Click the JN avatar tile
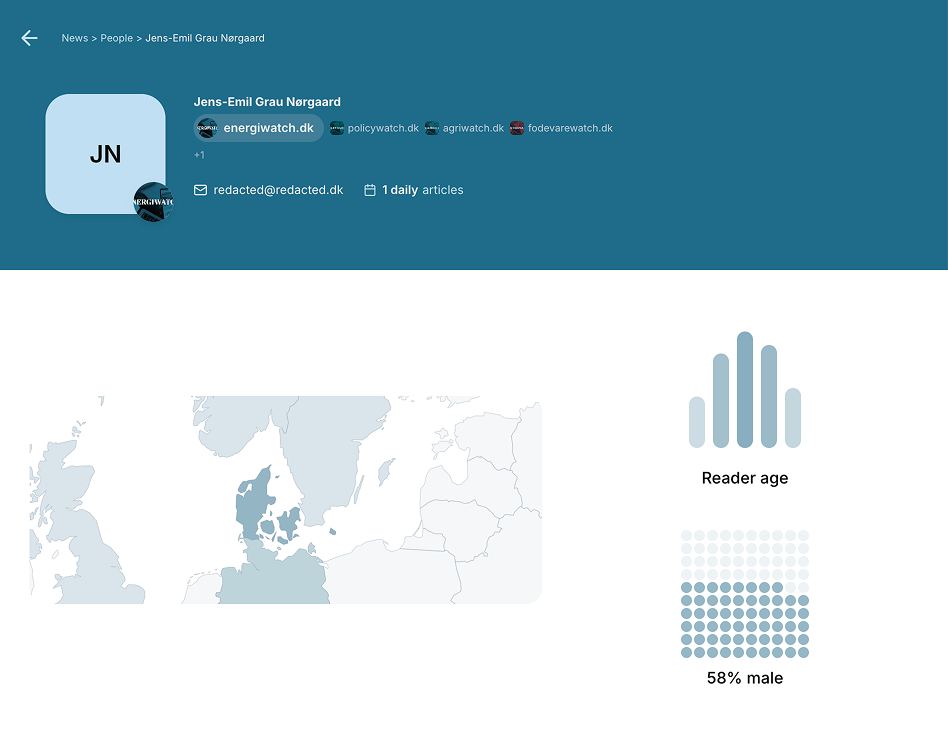The image size is (948, 730). (x=105, y=154)
